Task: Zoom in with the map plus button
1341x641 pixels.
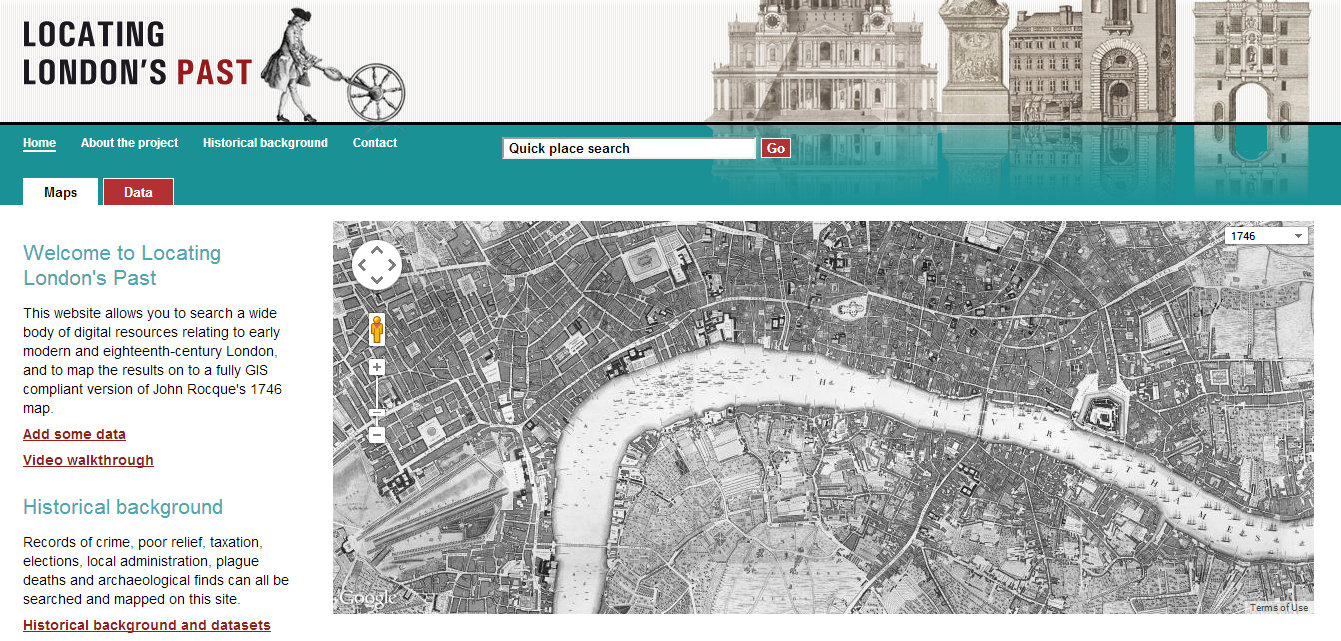Action: coord(377,368)
